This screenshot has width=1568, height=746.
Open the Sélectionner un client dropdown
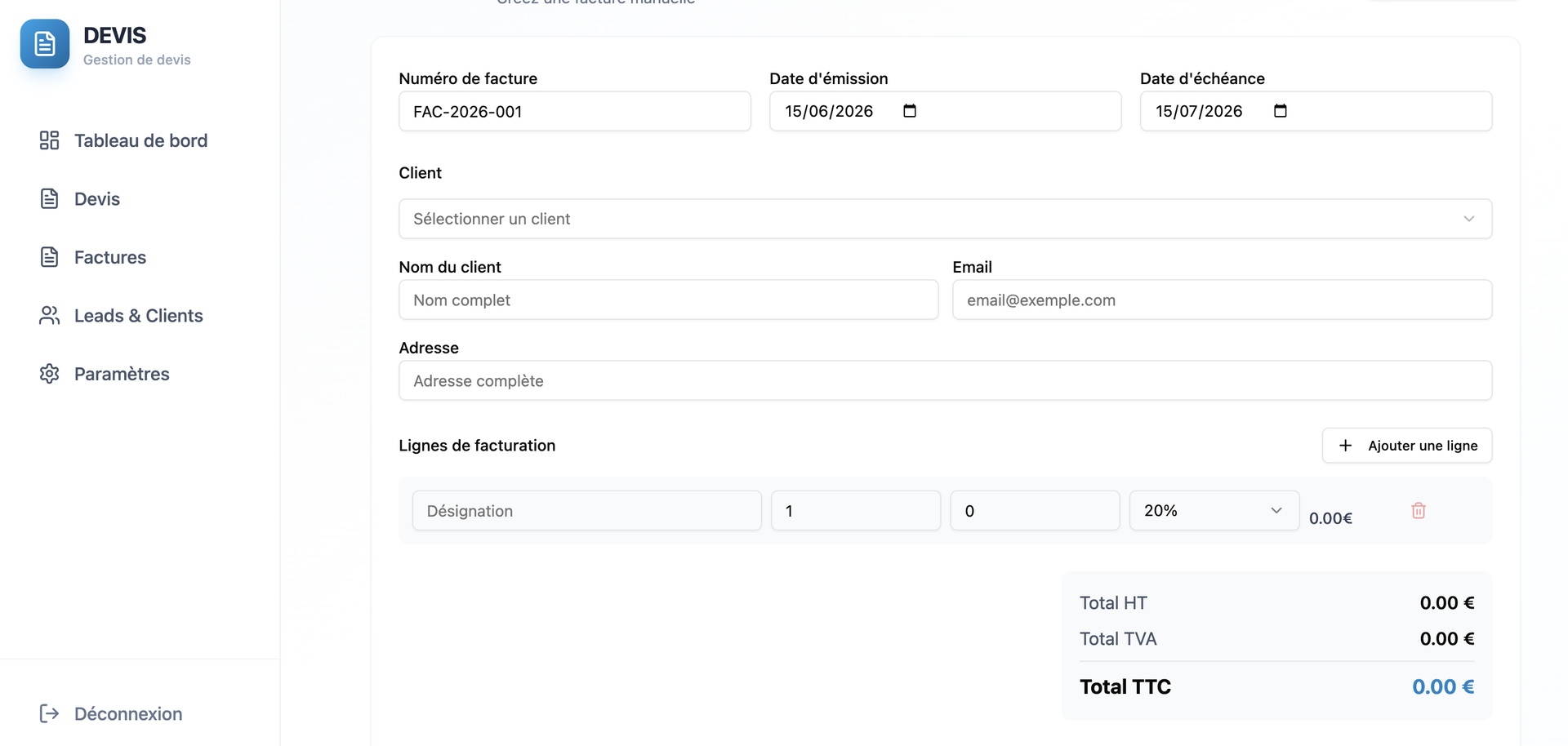[x=945, y=219]
